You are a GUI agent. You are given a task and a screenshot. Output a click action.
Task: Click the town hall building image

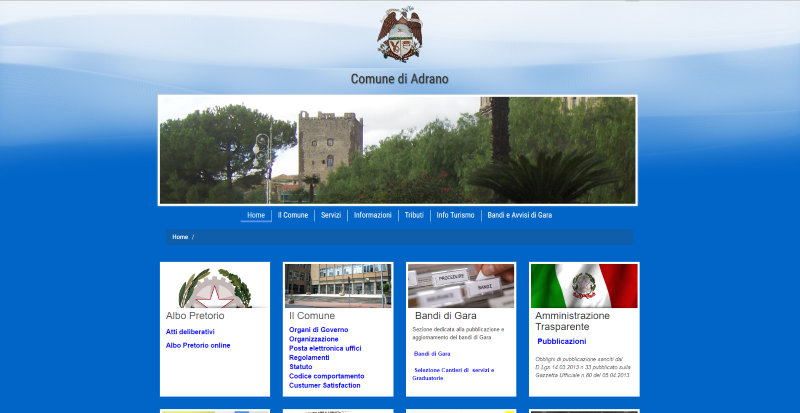pyautogui.click(x=338, y=286)
